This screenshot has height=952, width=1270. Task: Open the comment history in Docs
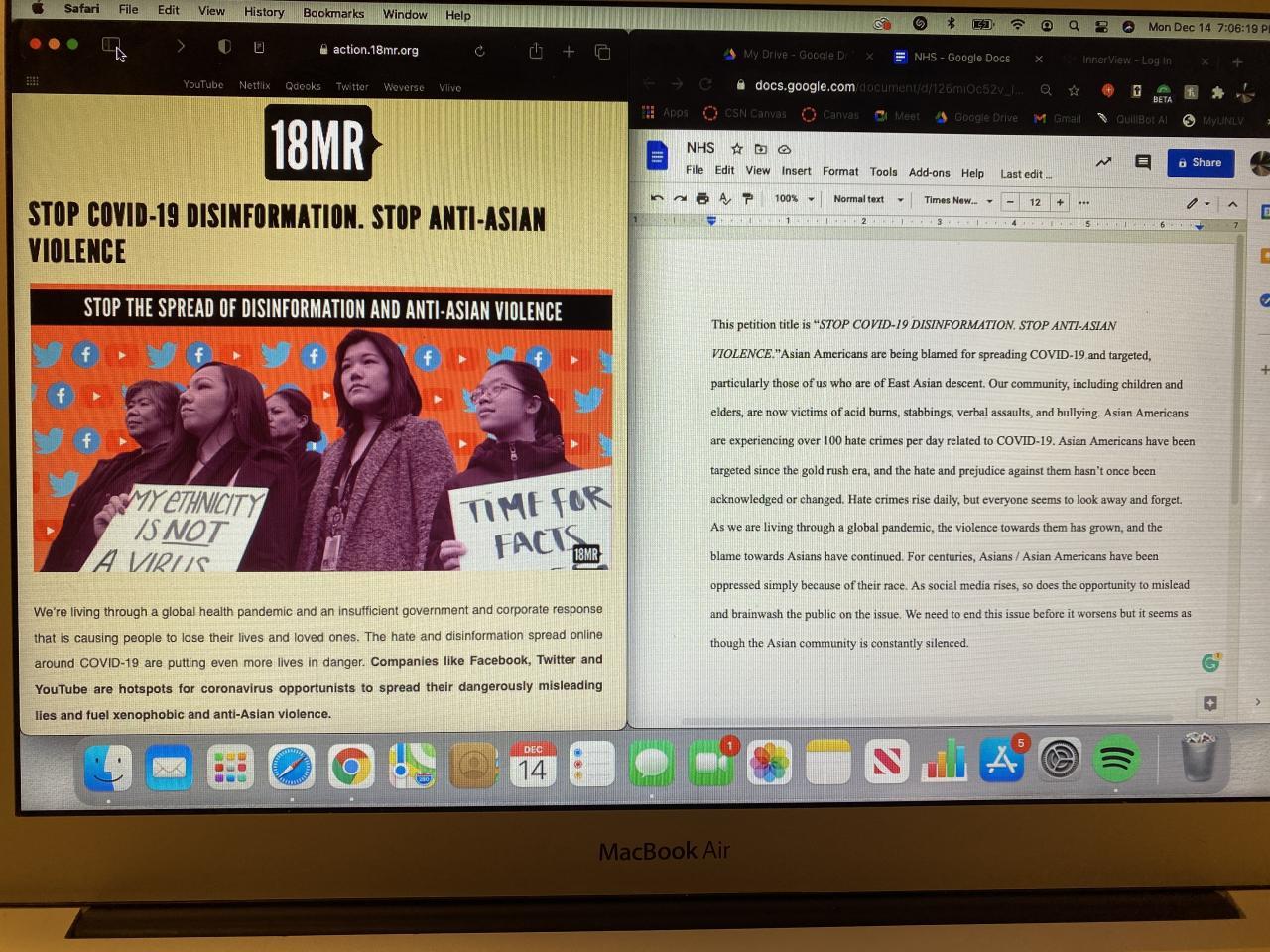(1143, 162)
